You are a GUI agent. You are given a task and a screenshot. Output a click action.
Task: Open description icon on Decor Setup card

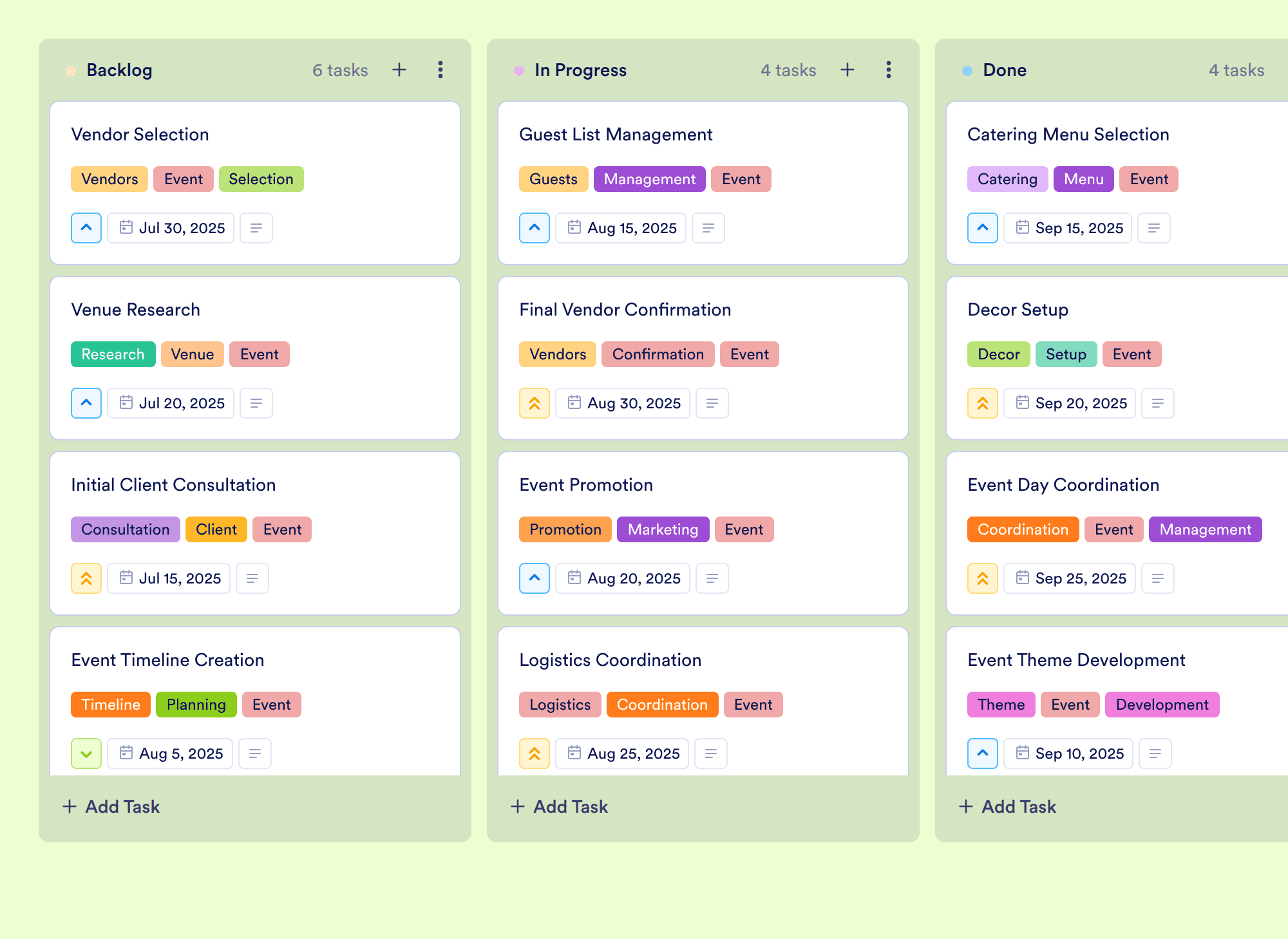pyautogui.click(x=1158, y=403)
